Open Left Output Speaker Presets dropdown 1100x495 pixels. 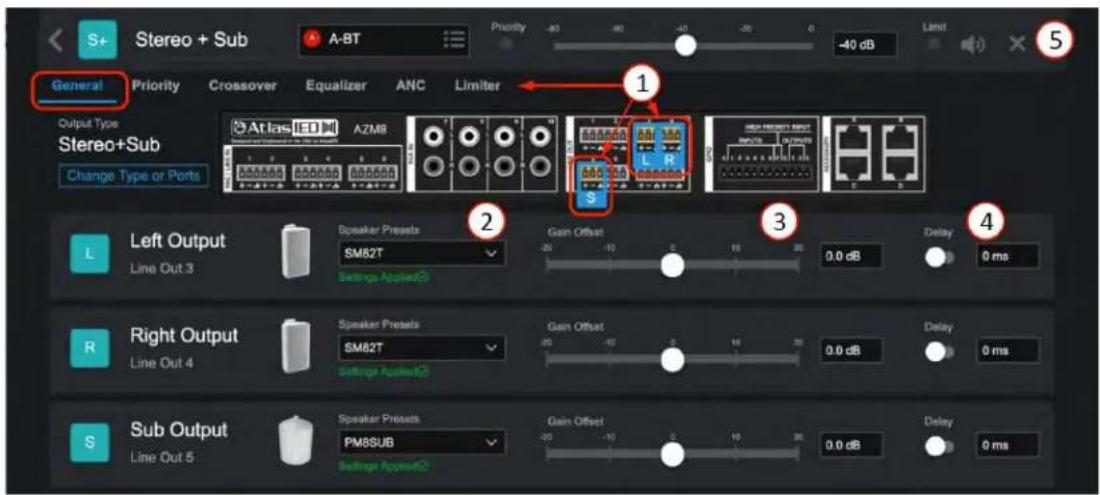click(x=421, y=253)
